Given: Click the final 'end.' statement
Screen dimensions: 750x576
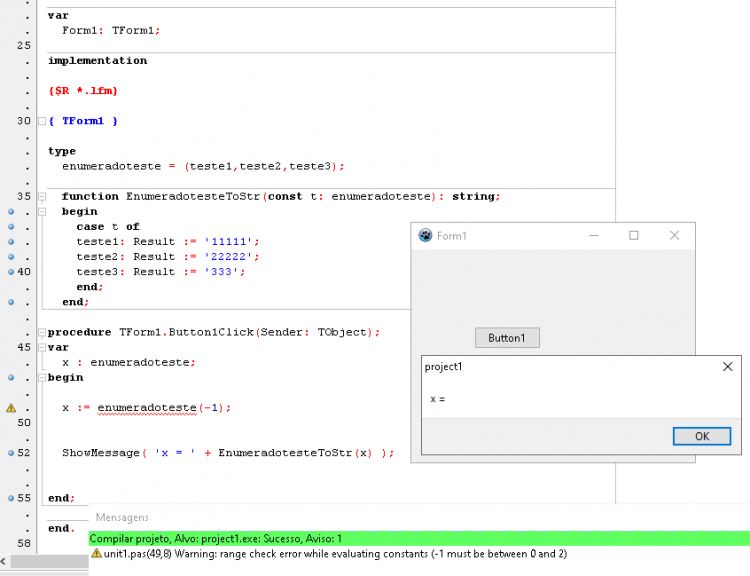Looking at the screenshot, I should pyautogui.click(x=62, y=528).
